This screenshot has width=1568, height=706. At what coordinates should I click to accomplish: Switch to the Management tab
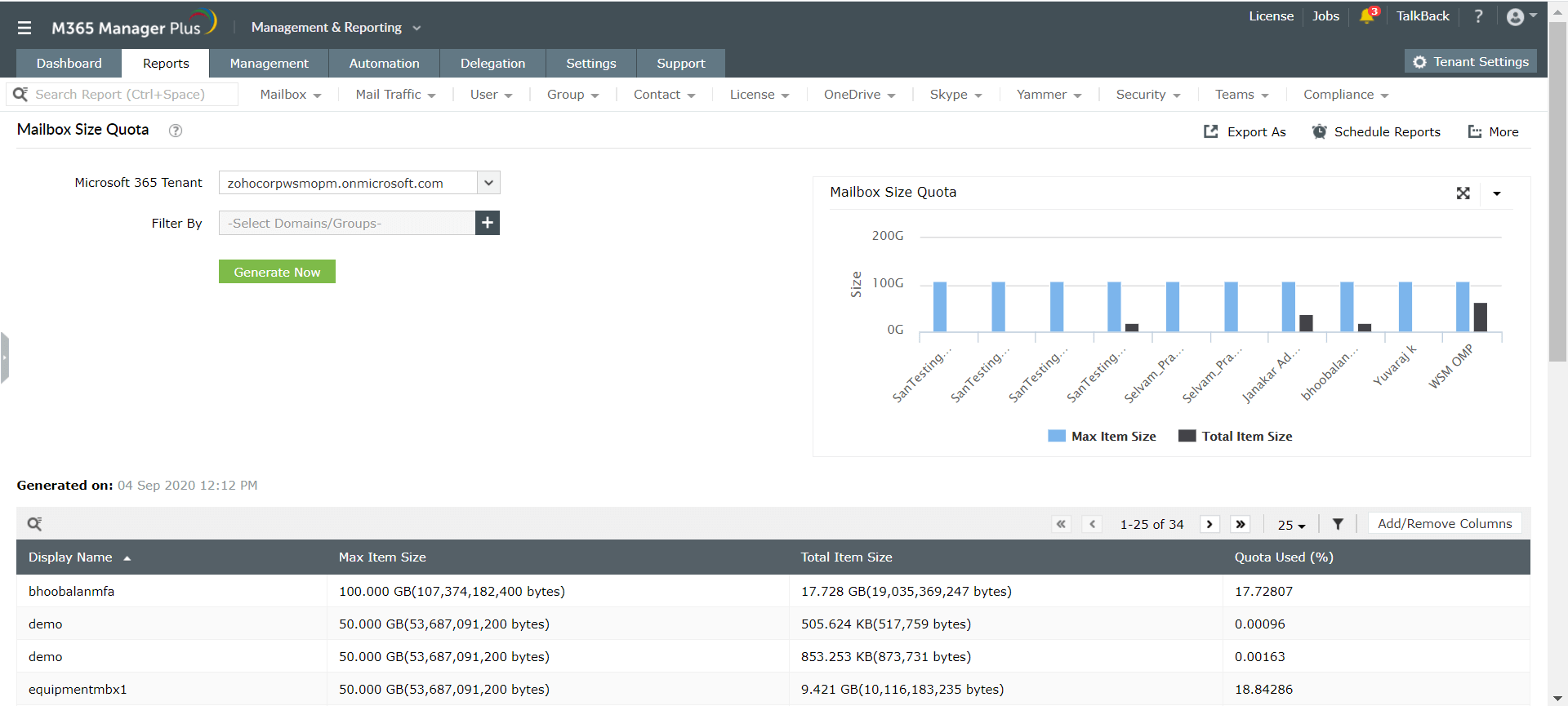(x=269, y=64)
